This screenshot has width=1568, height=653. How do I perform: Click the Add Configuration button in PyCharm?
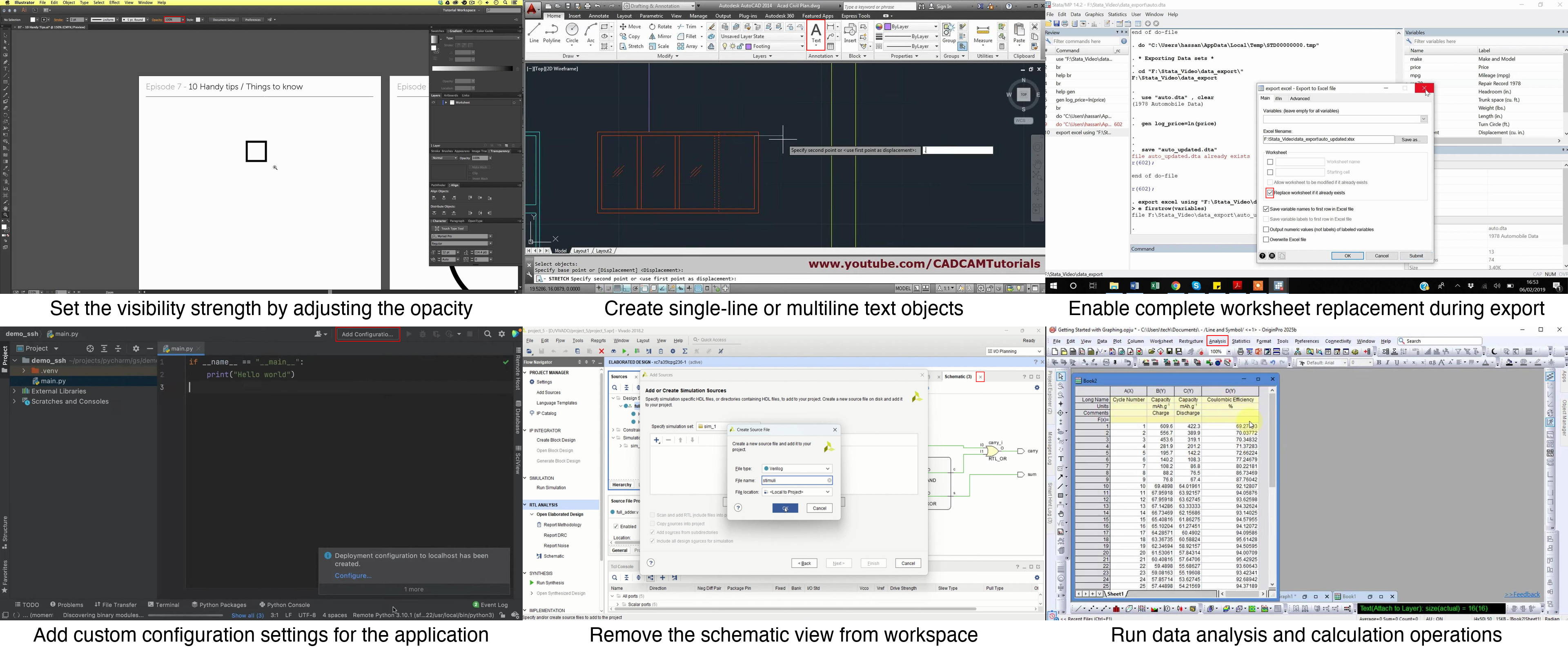[367, 334]
